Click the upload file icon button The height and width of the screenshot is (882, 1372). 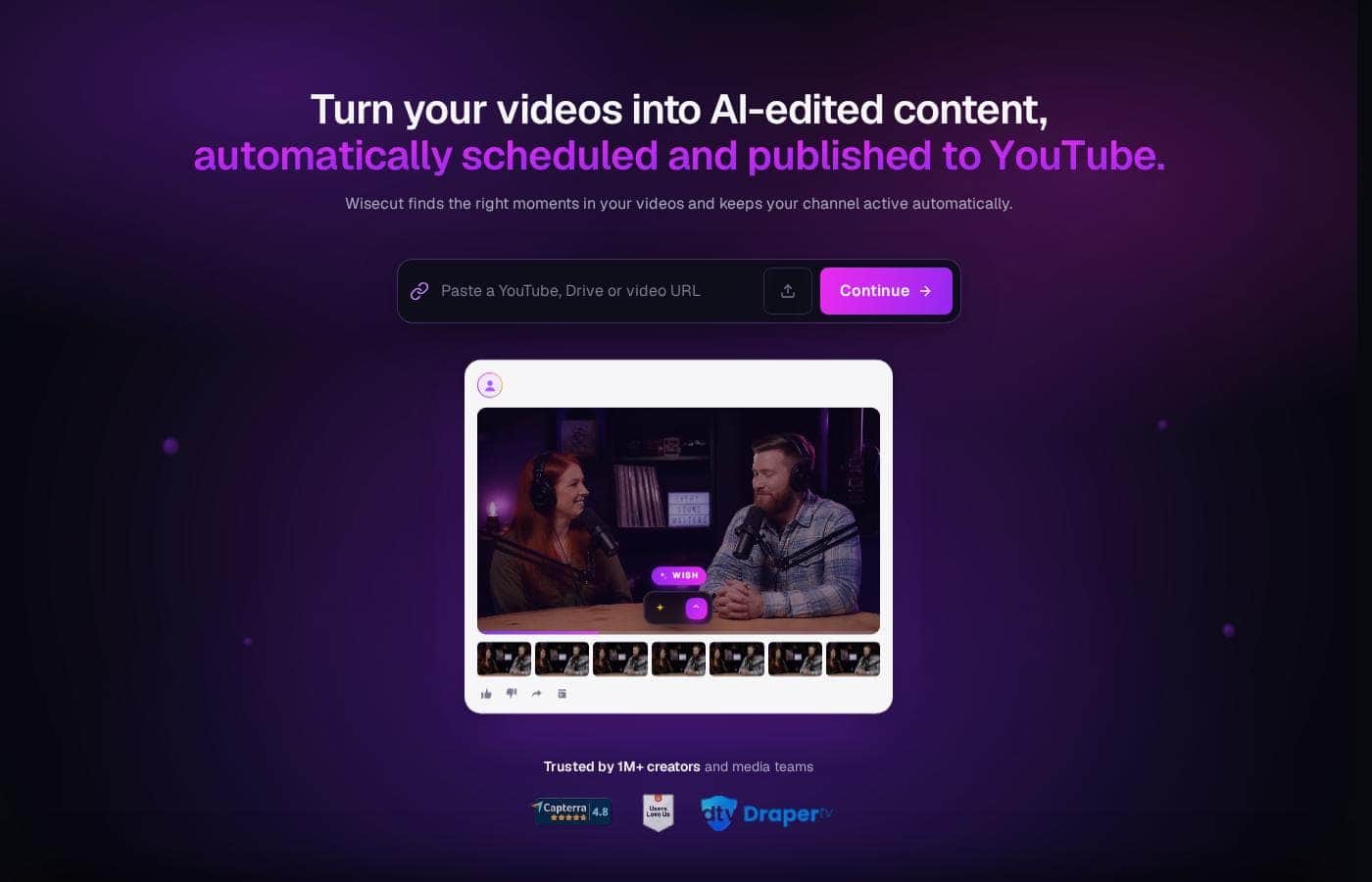click(x=788, y=291)
